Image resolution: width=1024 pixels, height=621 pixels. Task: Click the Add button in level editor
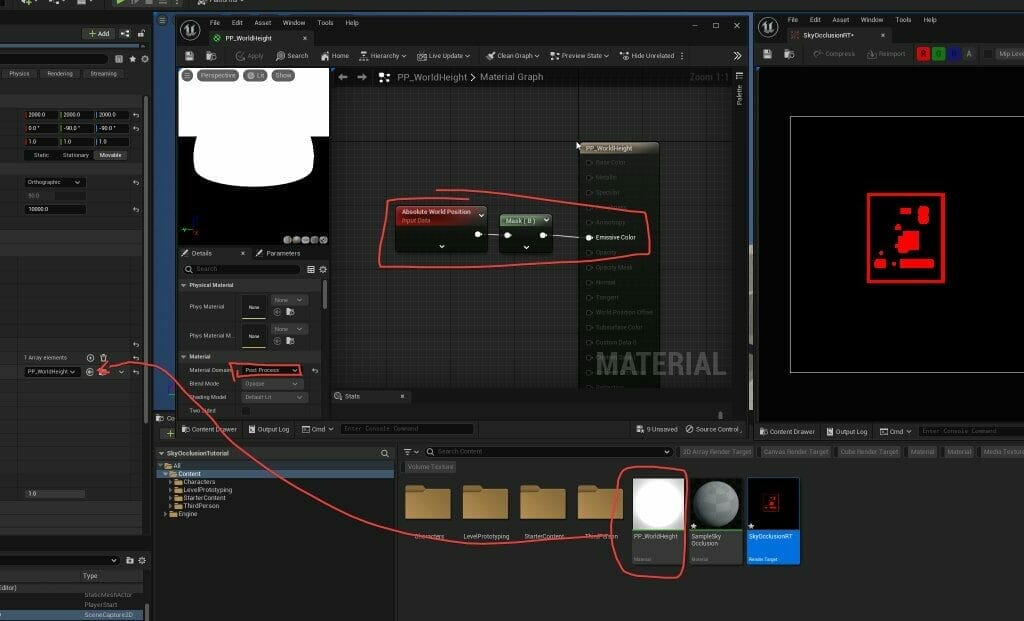coord(97,33)
